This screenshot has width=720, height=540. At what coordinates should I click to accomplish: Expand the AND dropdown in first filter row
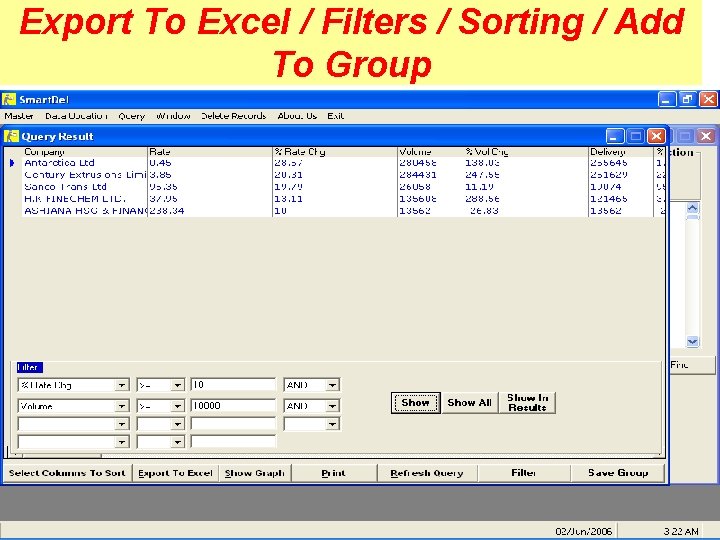332,385
